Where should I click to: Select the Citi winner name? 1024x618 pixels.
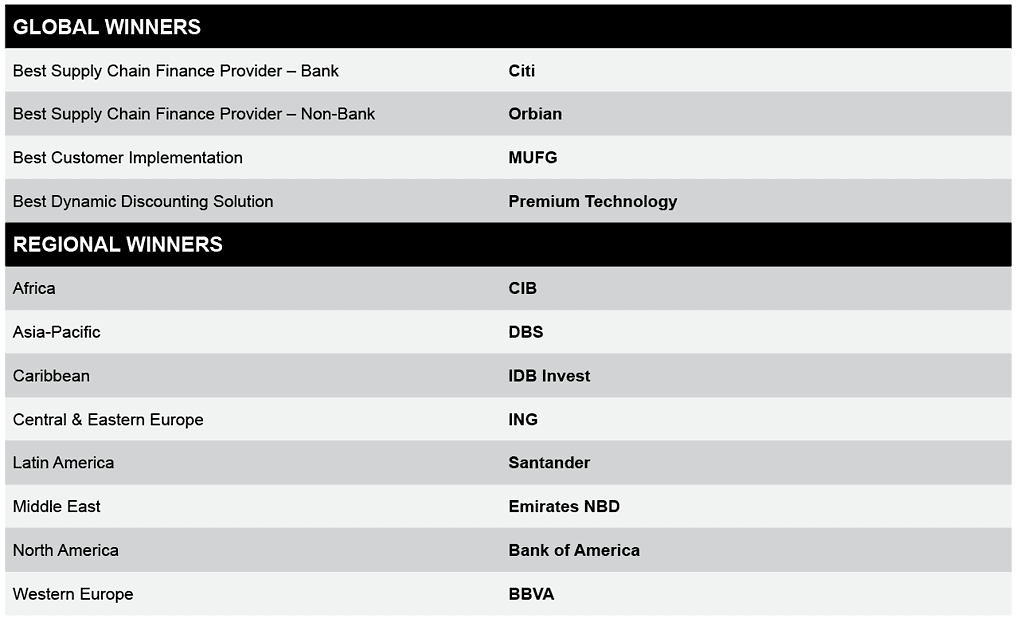(522, 71)
